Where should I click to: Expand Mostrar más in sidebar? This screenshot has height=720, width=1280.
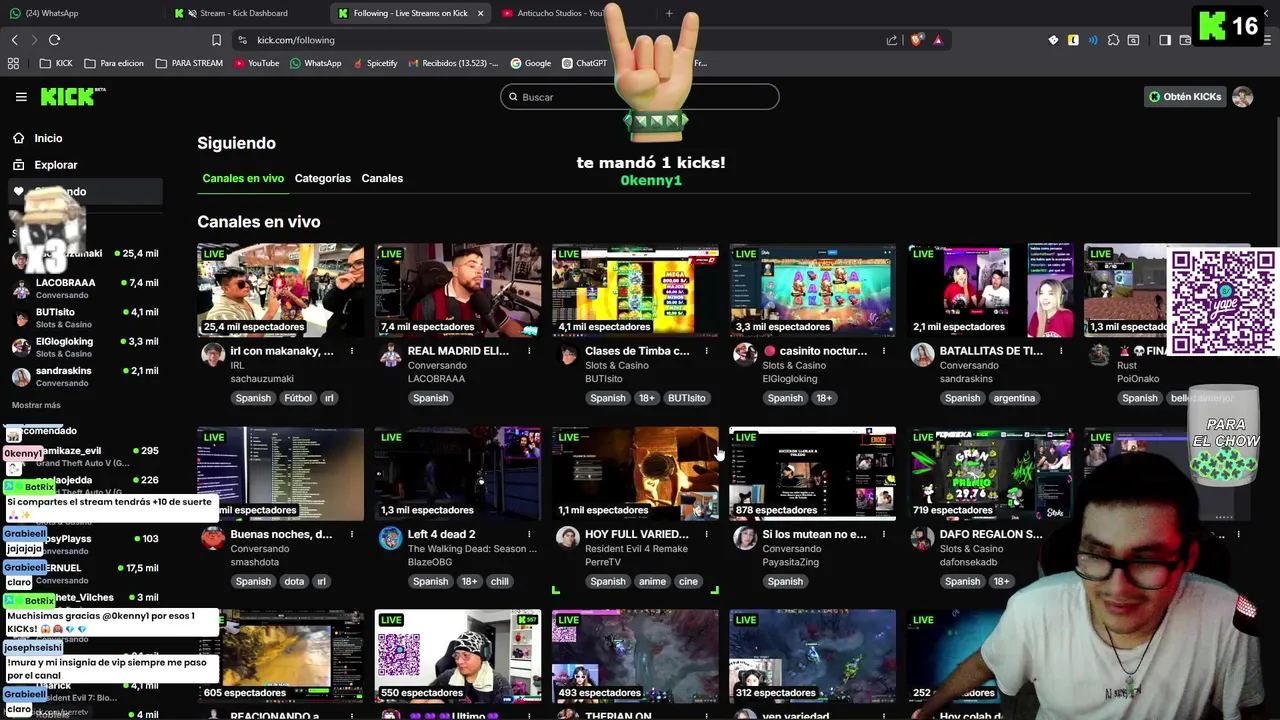click(36, 405)
